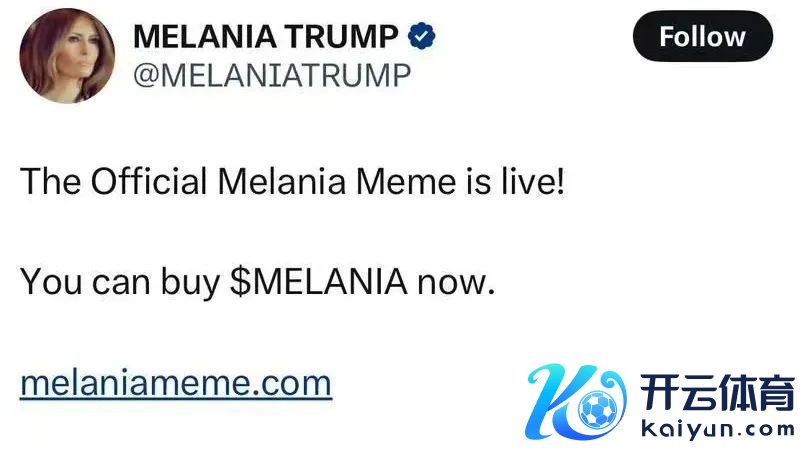Click the word 'Official' in the tweet
Viewport: 810px width, 462px height.
pyautogui.click(x=149, y=181)
